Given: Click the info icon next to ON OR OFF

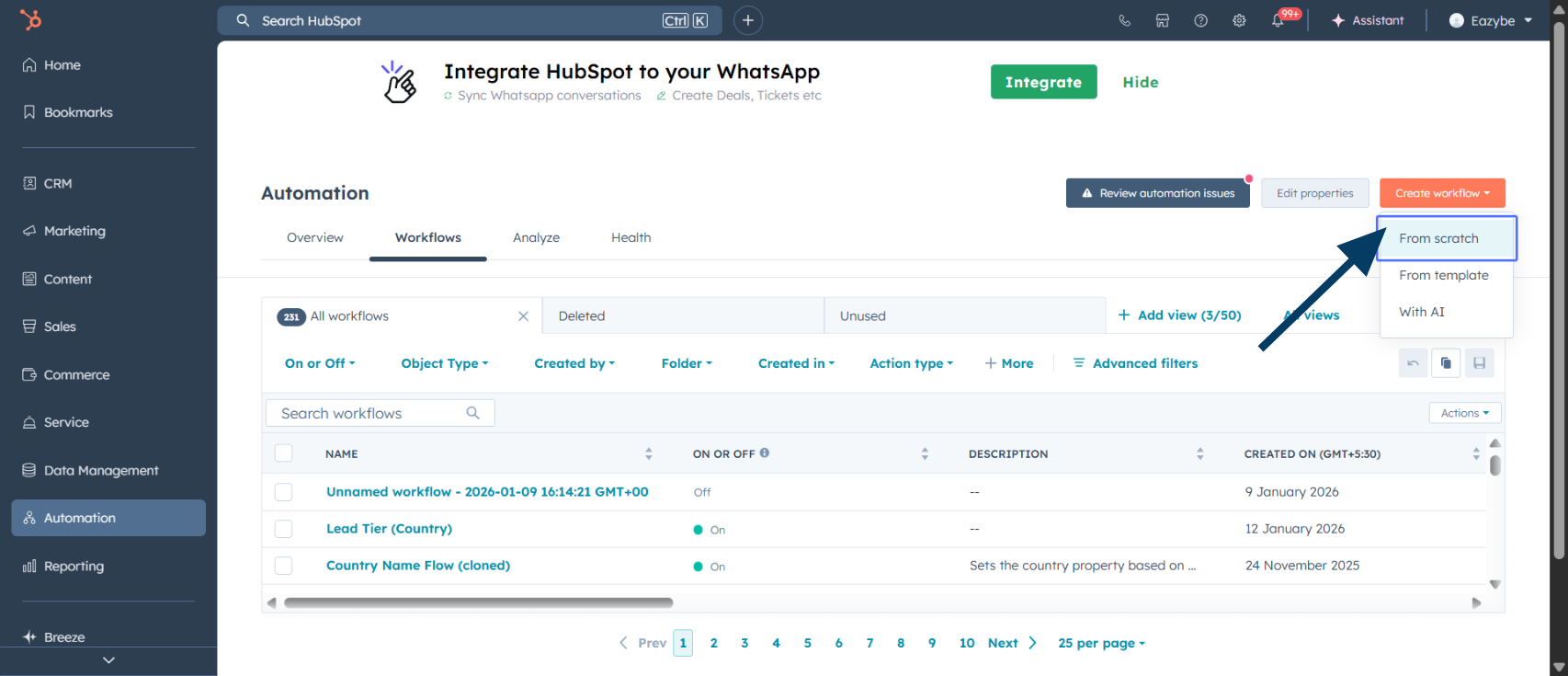Looking at the screenshot, I should [765, 453].
